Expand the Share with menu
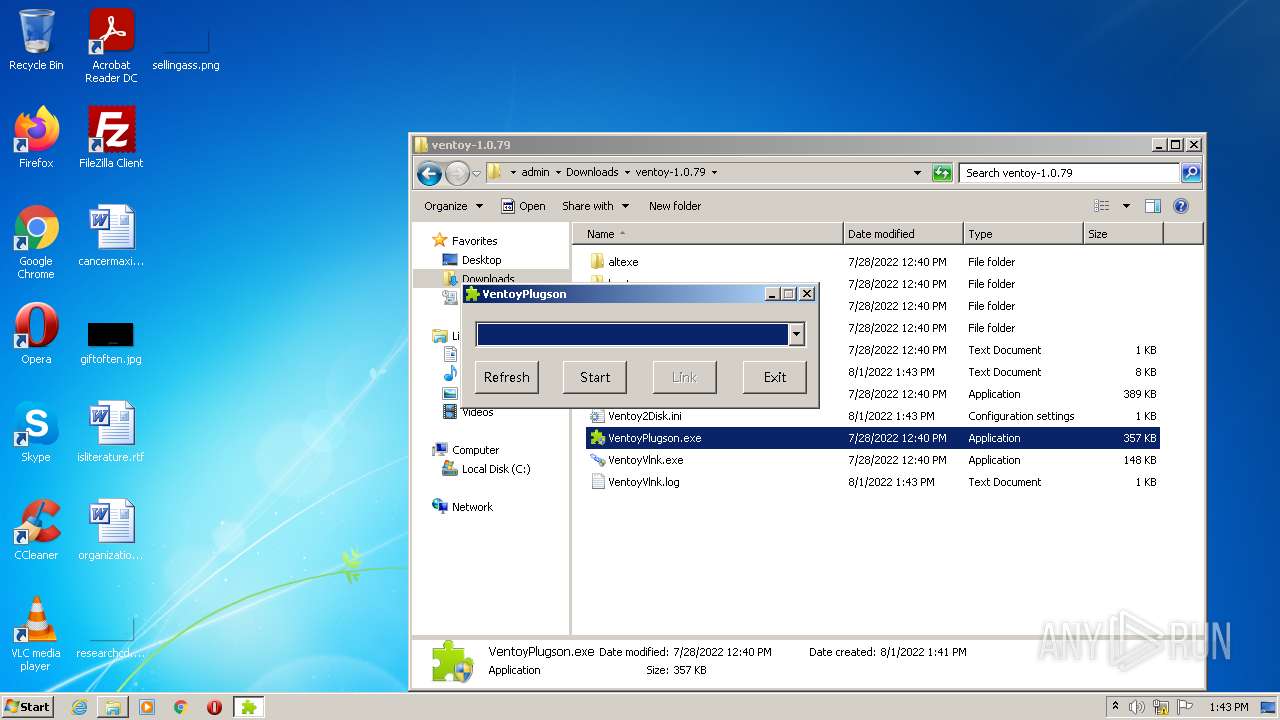This screenshot has width=1280, height=720. pyautogui.click(x=595, y=206)
